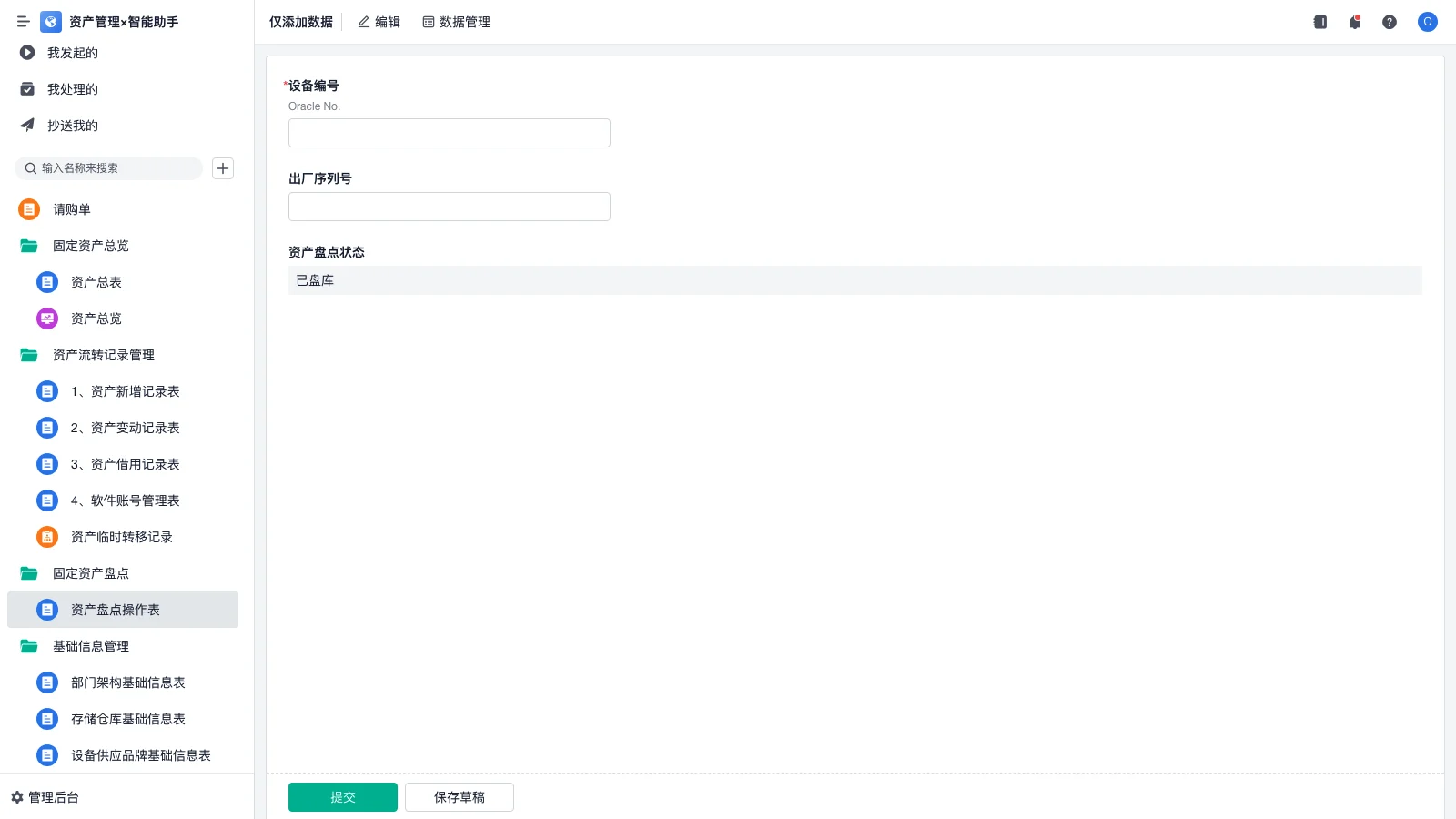Open the help question mark icon
The height and width of the screenshot is (819, 1456).
tap(1390, 22)
